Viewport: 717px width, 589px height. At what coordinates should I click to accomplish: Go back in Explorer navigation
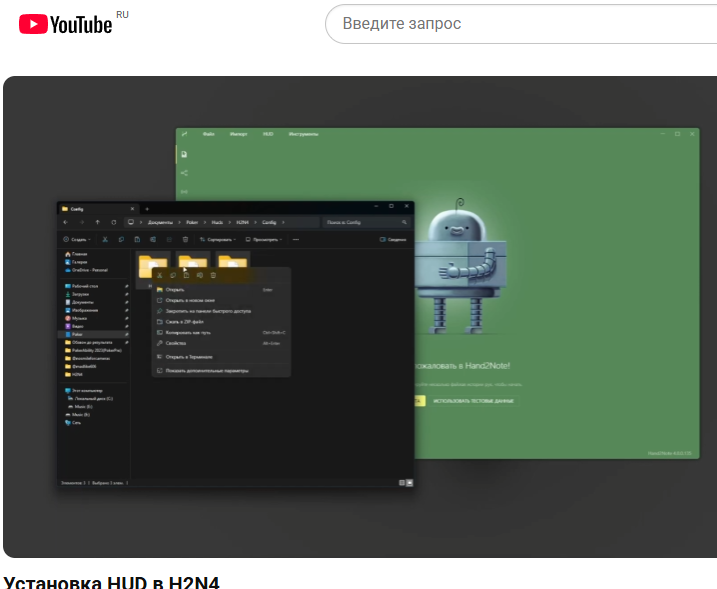[65, 222]
